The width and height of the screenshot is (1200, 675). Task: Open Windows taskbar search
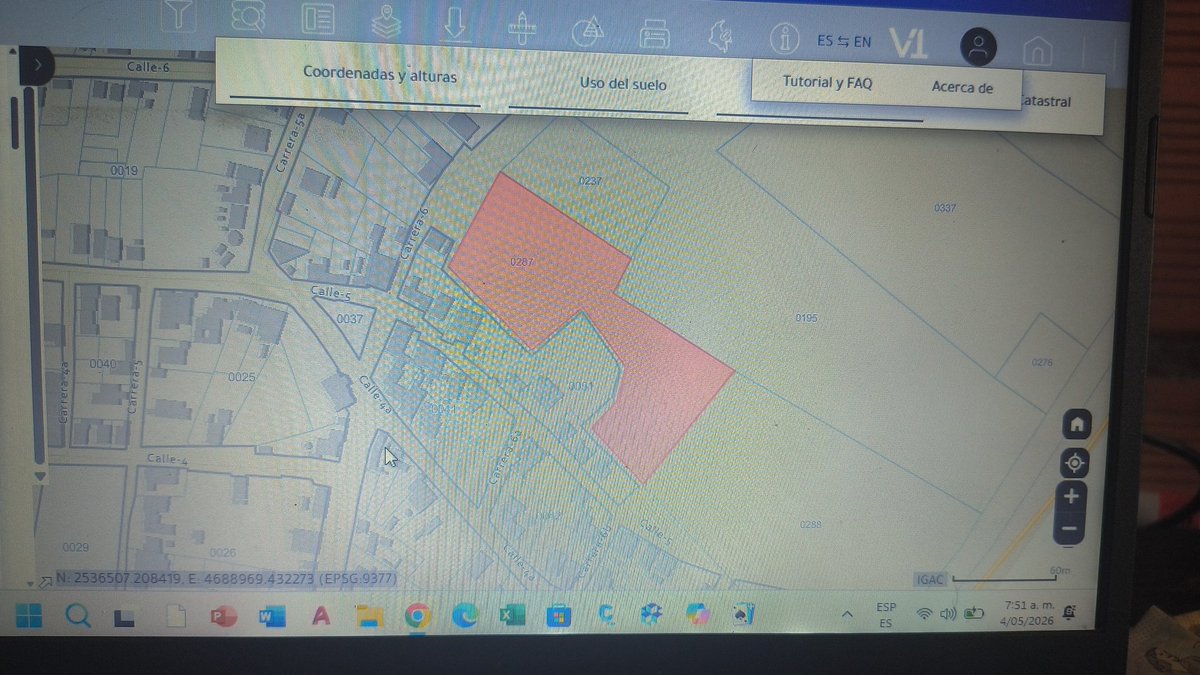[78, 617]
